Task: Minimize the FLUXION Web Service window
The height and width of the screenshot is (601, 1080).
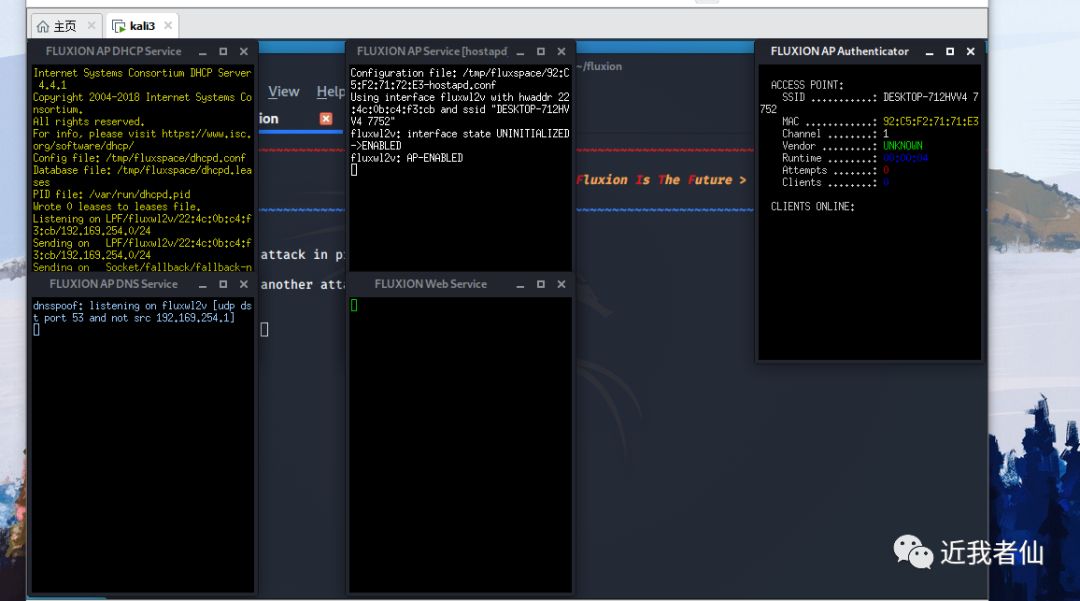Action: pyautogui.click(x=520, y=284)
